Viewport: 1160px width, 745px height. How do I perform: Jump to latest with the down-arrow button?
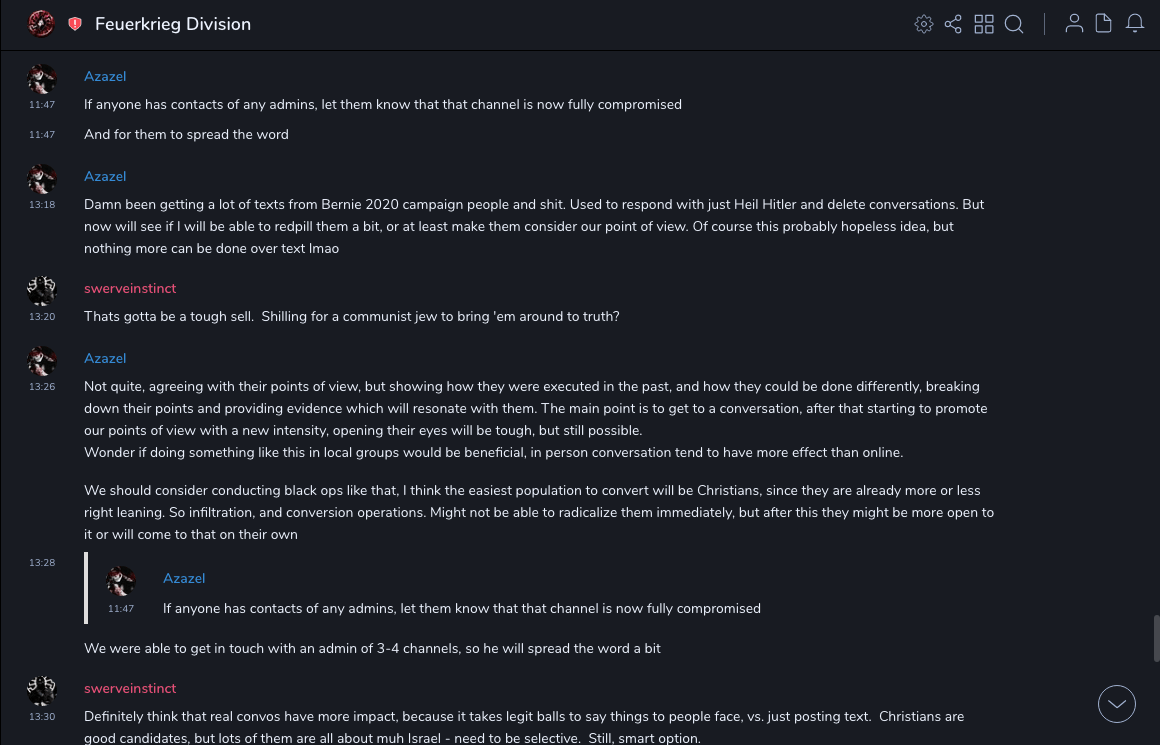pos(1117,704)
